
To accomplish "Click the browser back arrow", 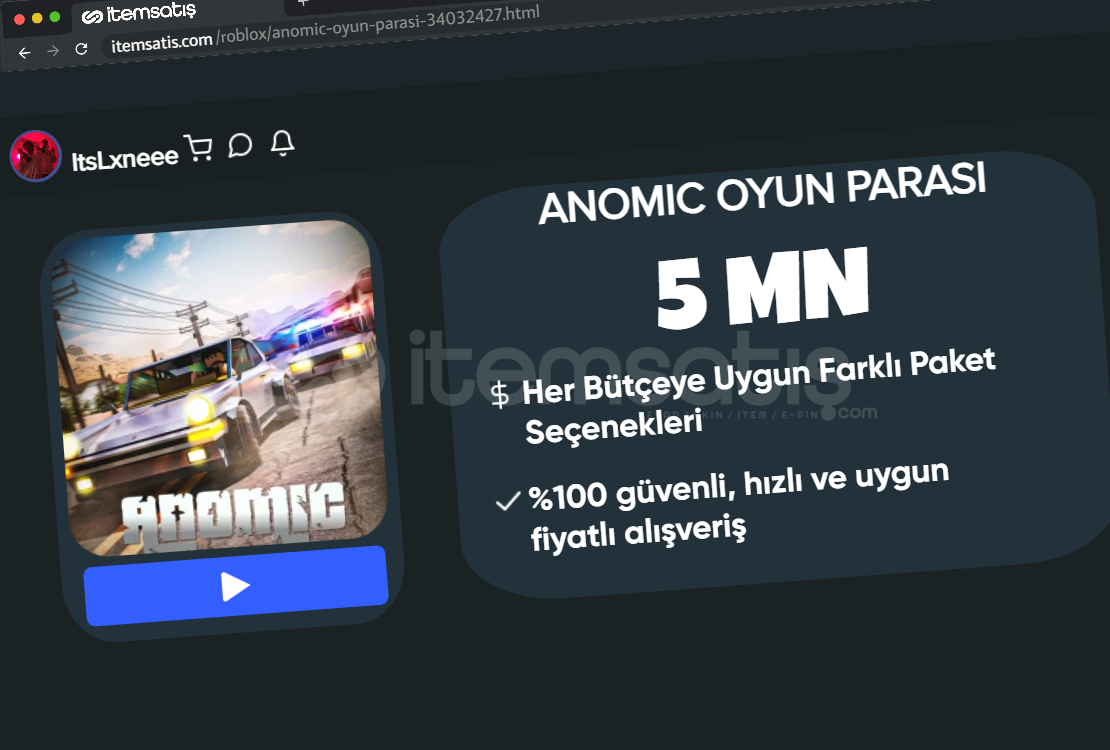I will click(25, 53).
